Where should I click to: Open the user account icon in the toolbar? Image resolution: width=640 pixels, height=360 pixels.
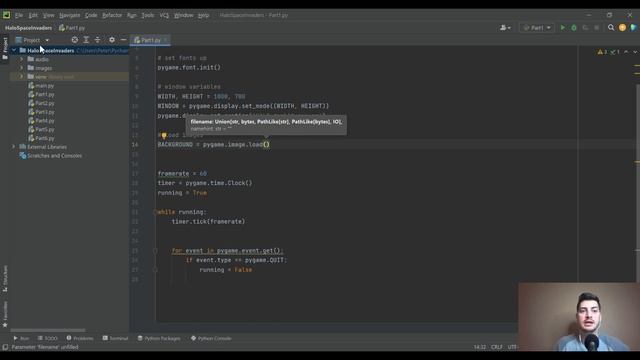pyautogui.click(x=505, y=28)
